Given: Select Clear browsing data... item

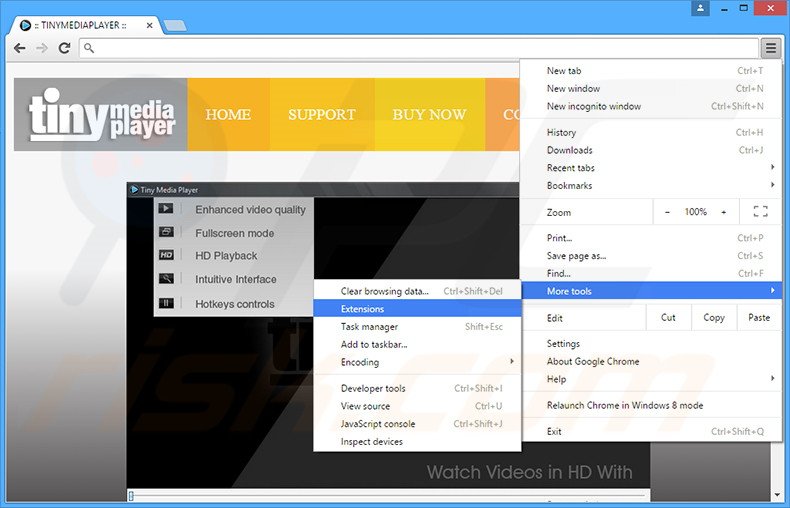Looking at the screenshot, I should click(417, 291).
